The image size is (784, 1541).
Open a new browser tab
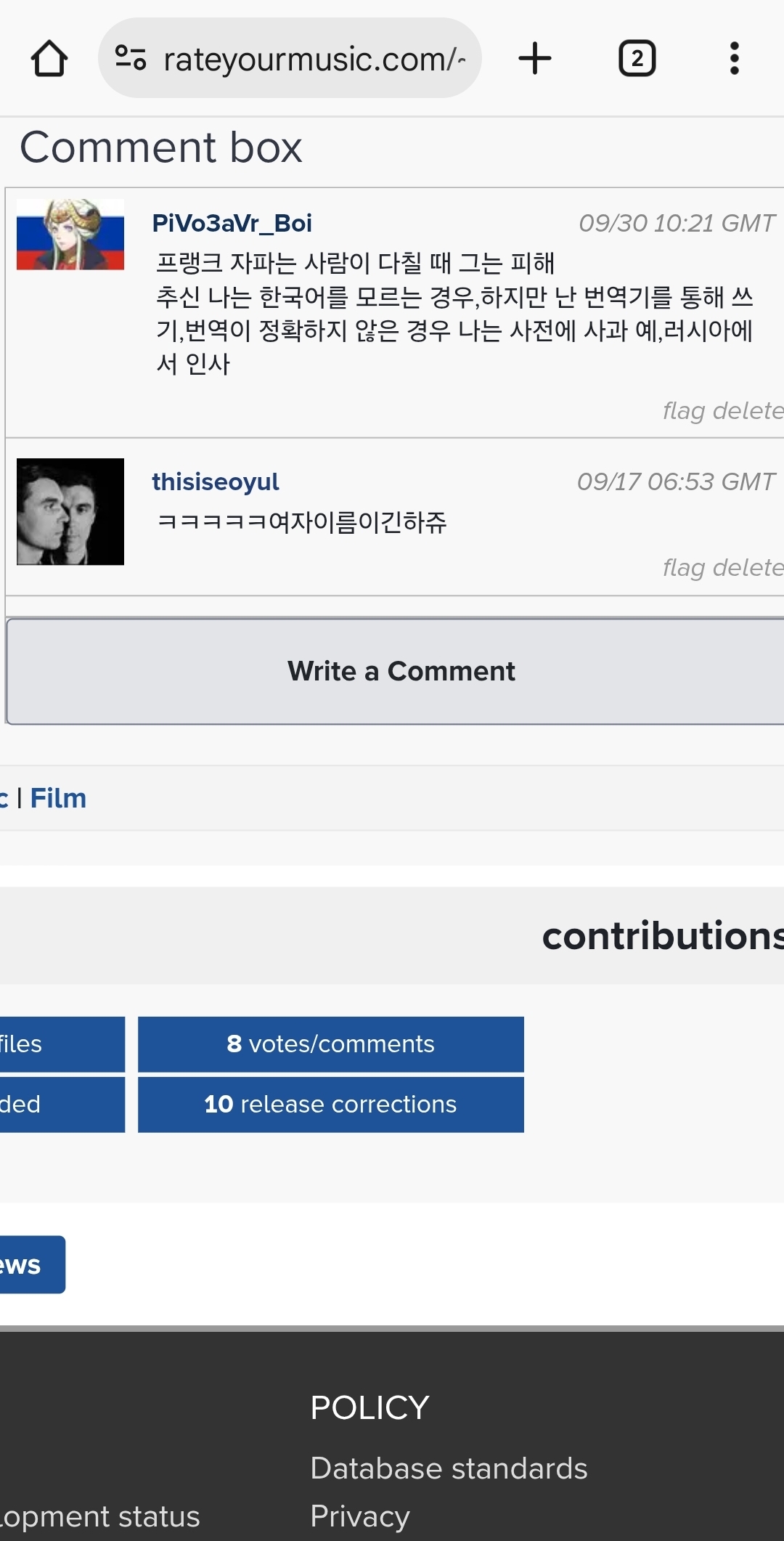535,59
